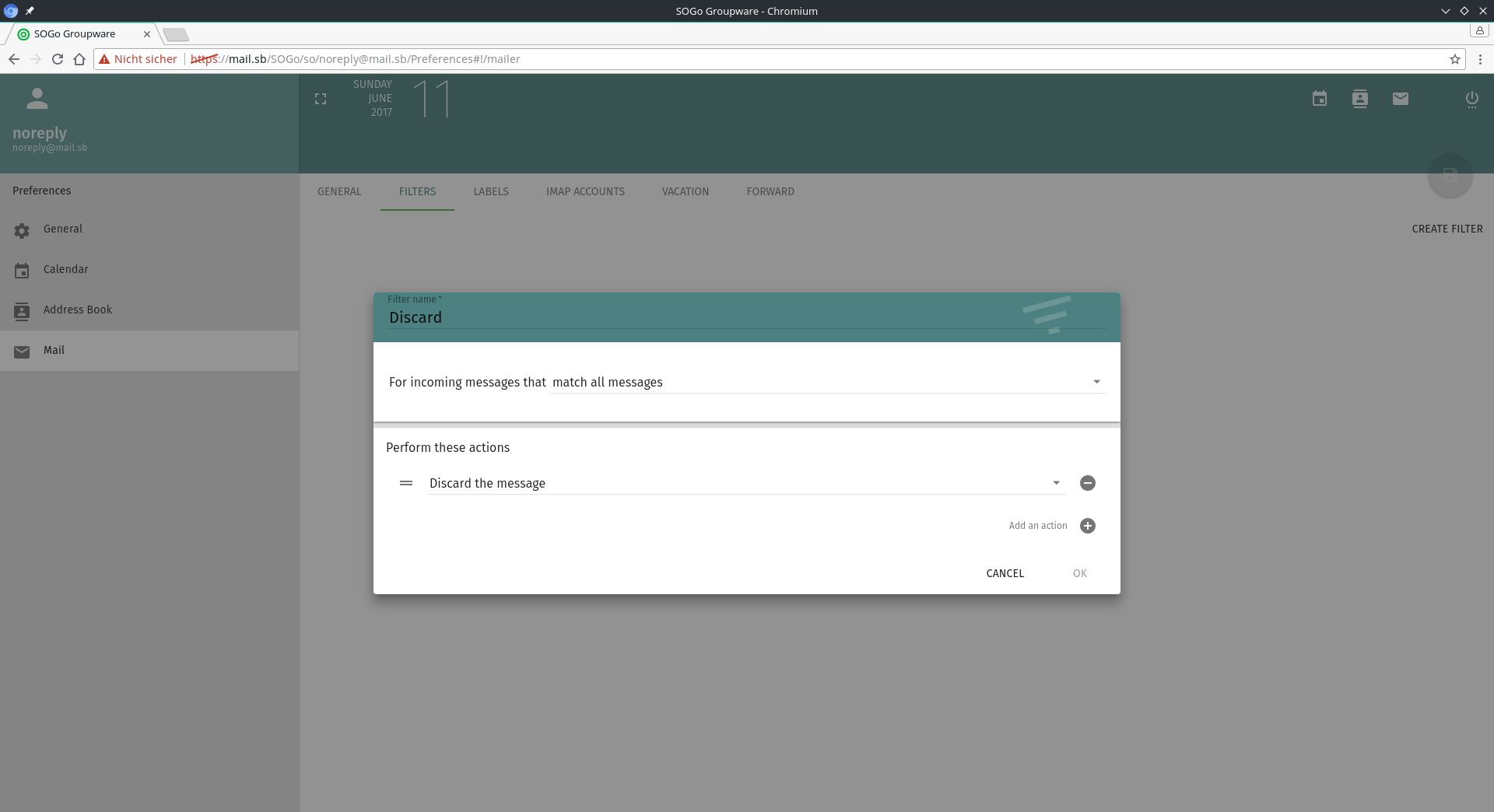The image size is (1494, 812).
Task: Toggle fullscreen expand icon near date
Action: coord(321,99)
